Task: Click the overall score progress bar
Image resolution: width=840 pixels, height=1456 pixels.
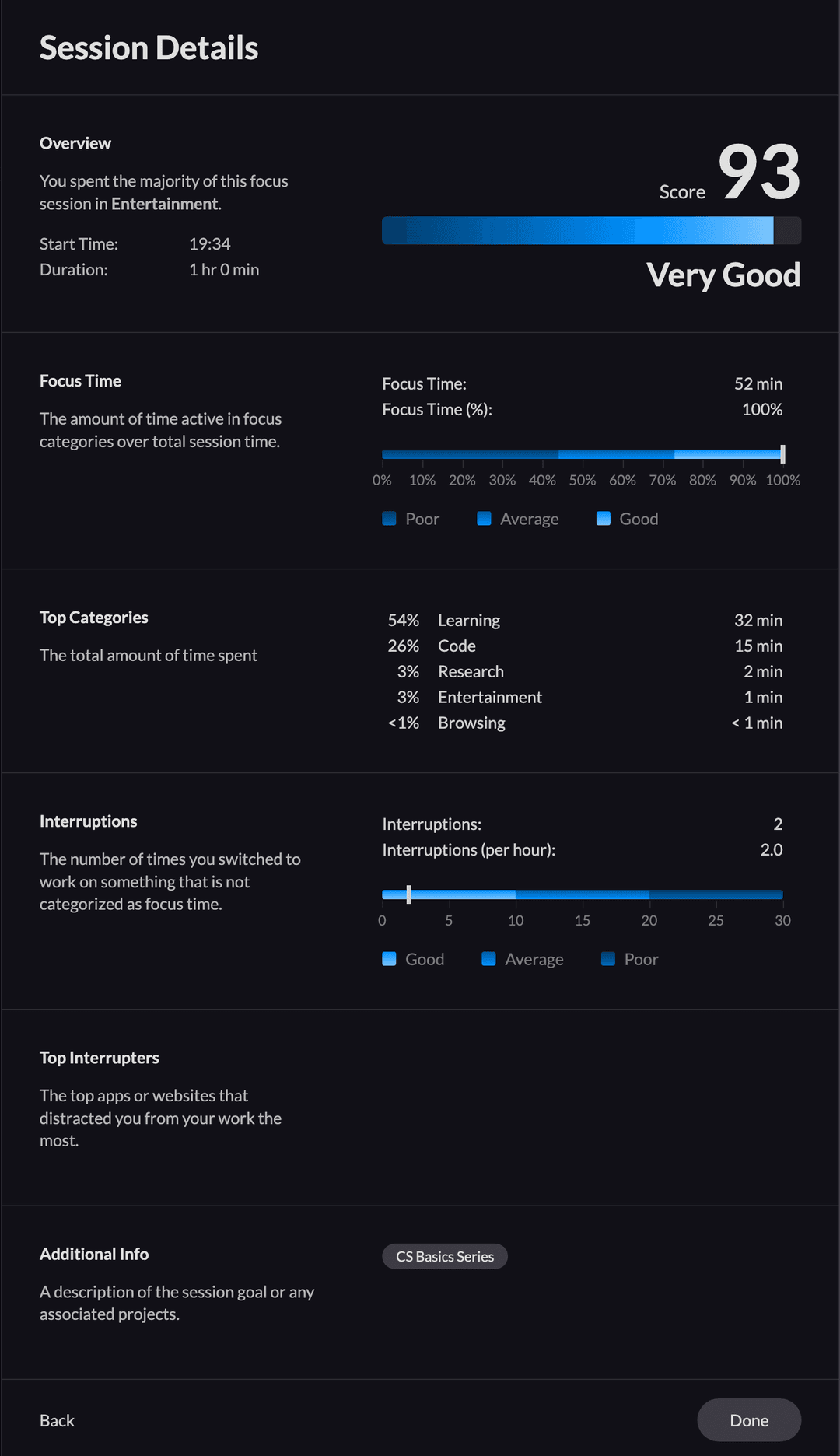Action: tap(592, 231)
